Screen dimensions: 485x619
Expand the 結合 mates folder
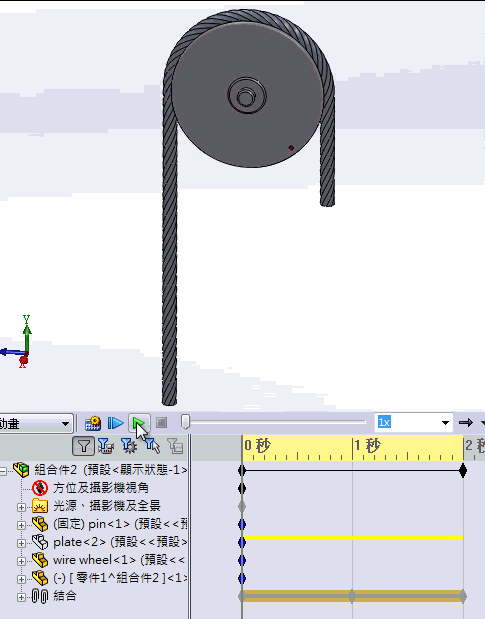21,598
